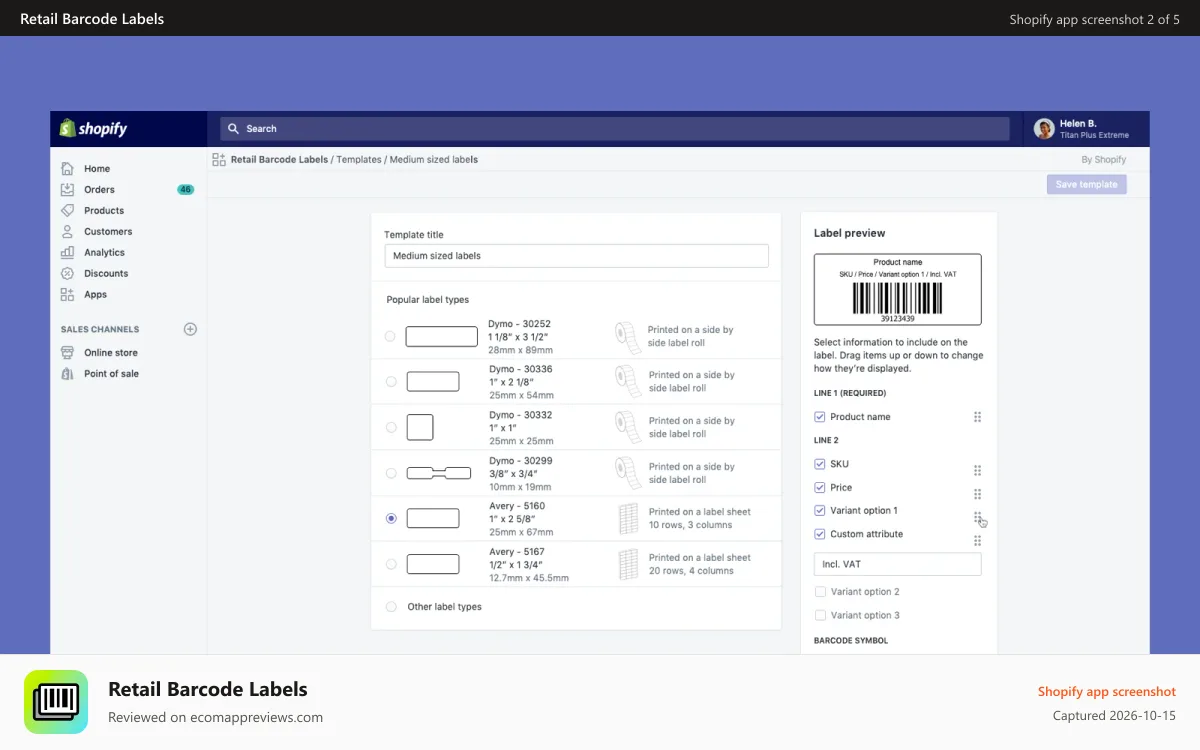Add a sales channel with plus icon

190,329
